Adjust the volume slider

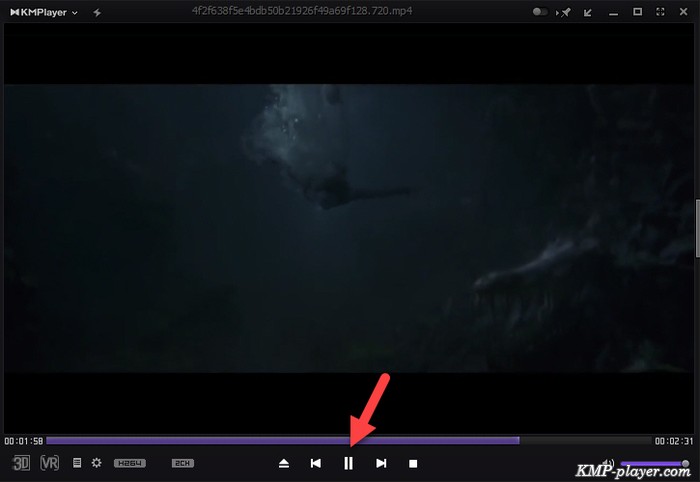(654, 463)
